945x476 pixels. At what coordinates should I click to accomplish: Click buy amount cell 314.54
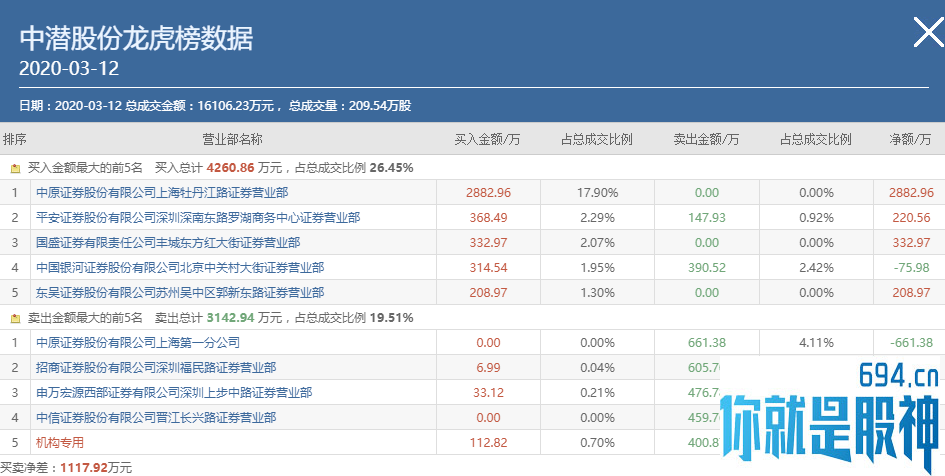coord(488,268)
